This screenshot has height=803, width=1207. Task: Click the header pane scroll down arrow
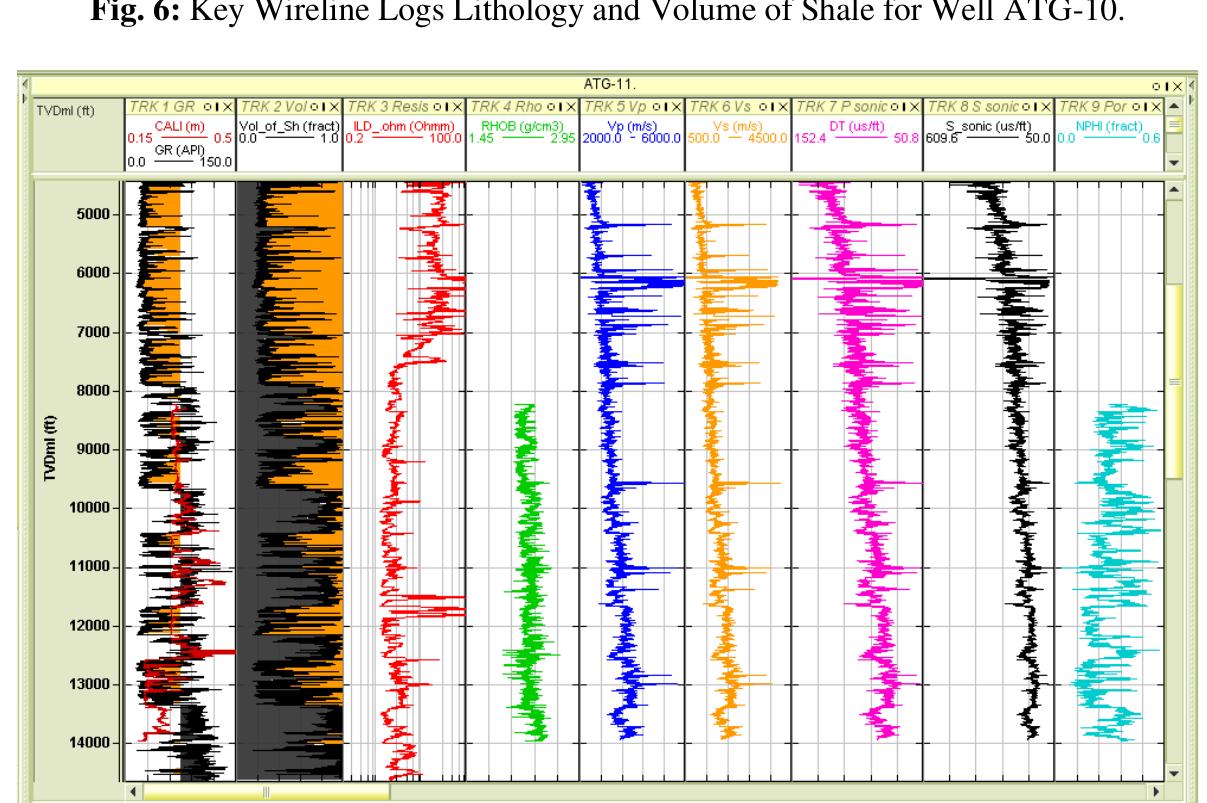pos(1174,161)
